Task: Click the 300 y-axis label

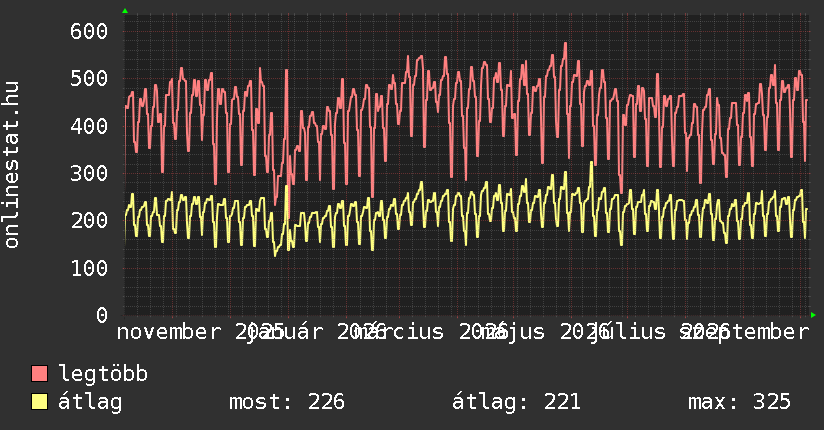Action: pos(89,173)
